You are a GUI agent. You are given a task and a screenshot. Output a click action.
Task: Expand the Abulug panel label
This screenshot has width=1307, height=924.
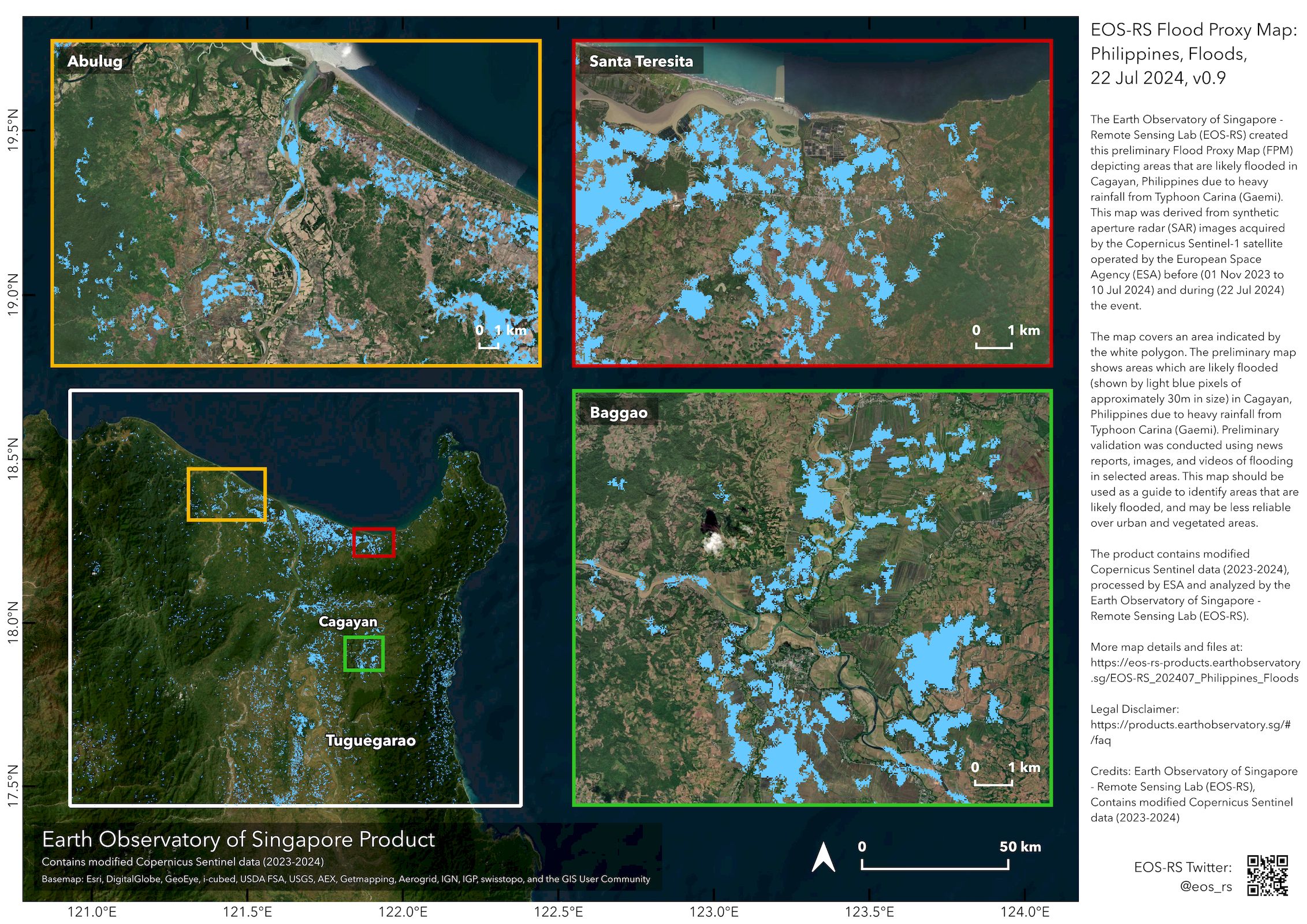(95, 62)
